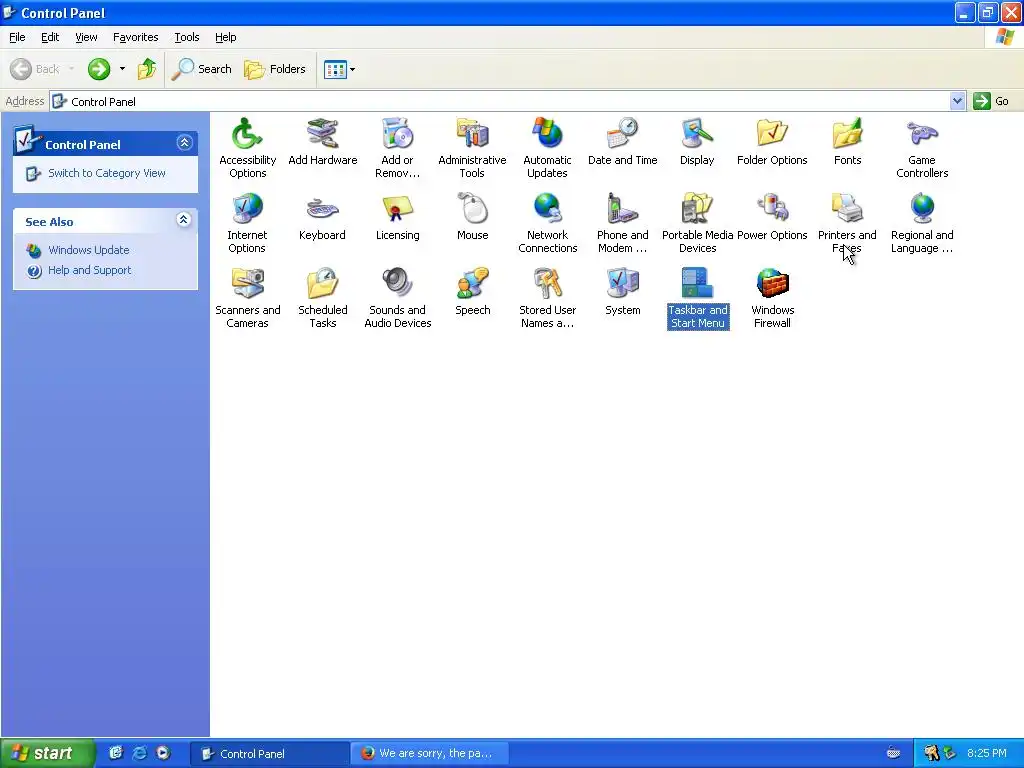Open the Favorites menu

tap(135, 37)
